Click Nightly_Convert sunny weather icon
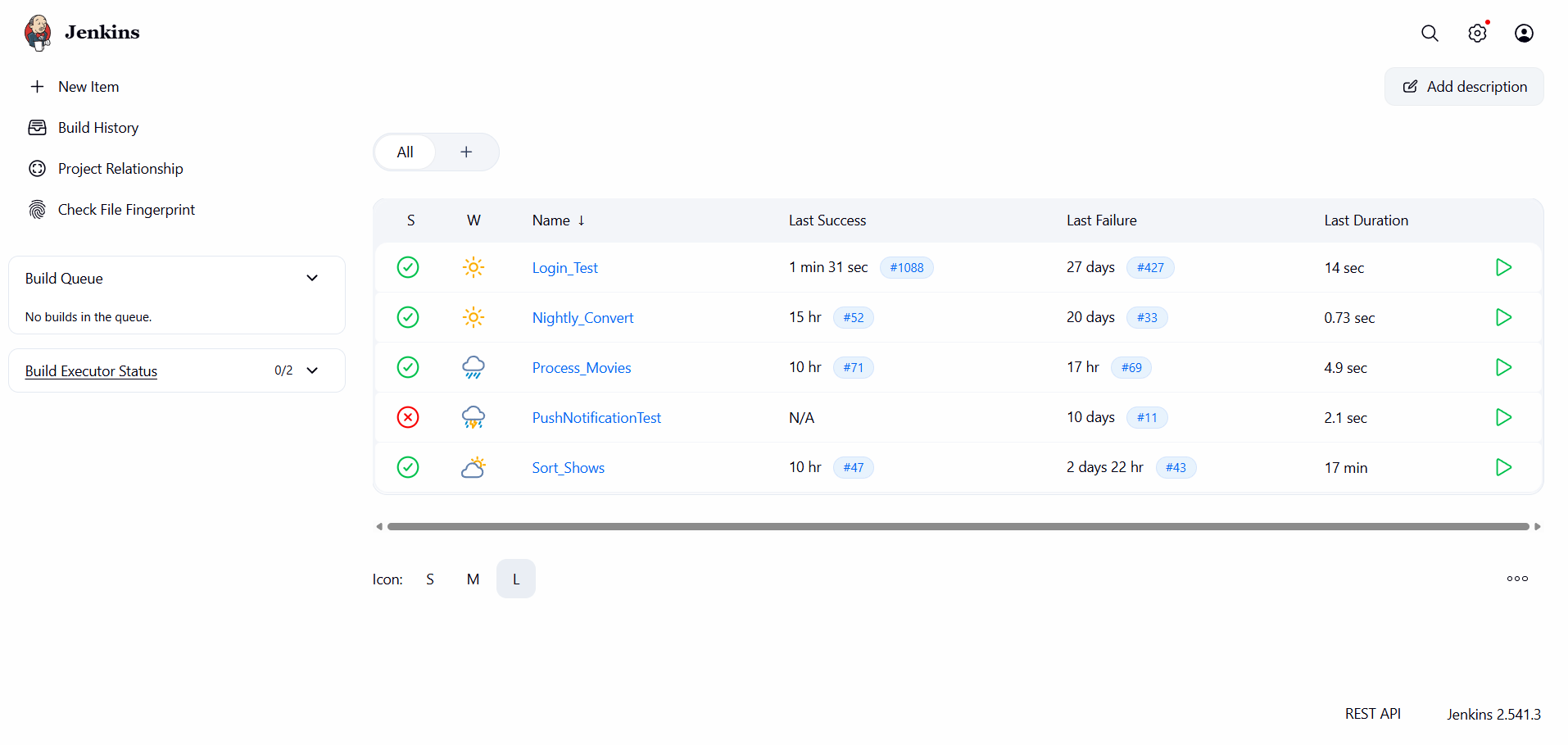The height and width of the screenshot is (745, 1568). pos(474,317)
